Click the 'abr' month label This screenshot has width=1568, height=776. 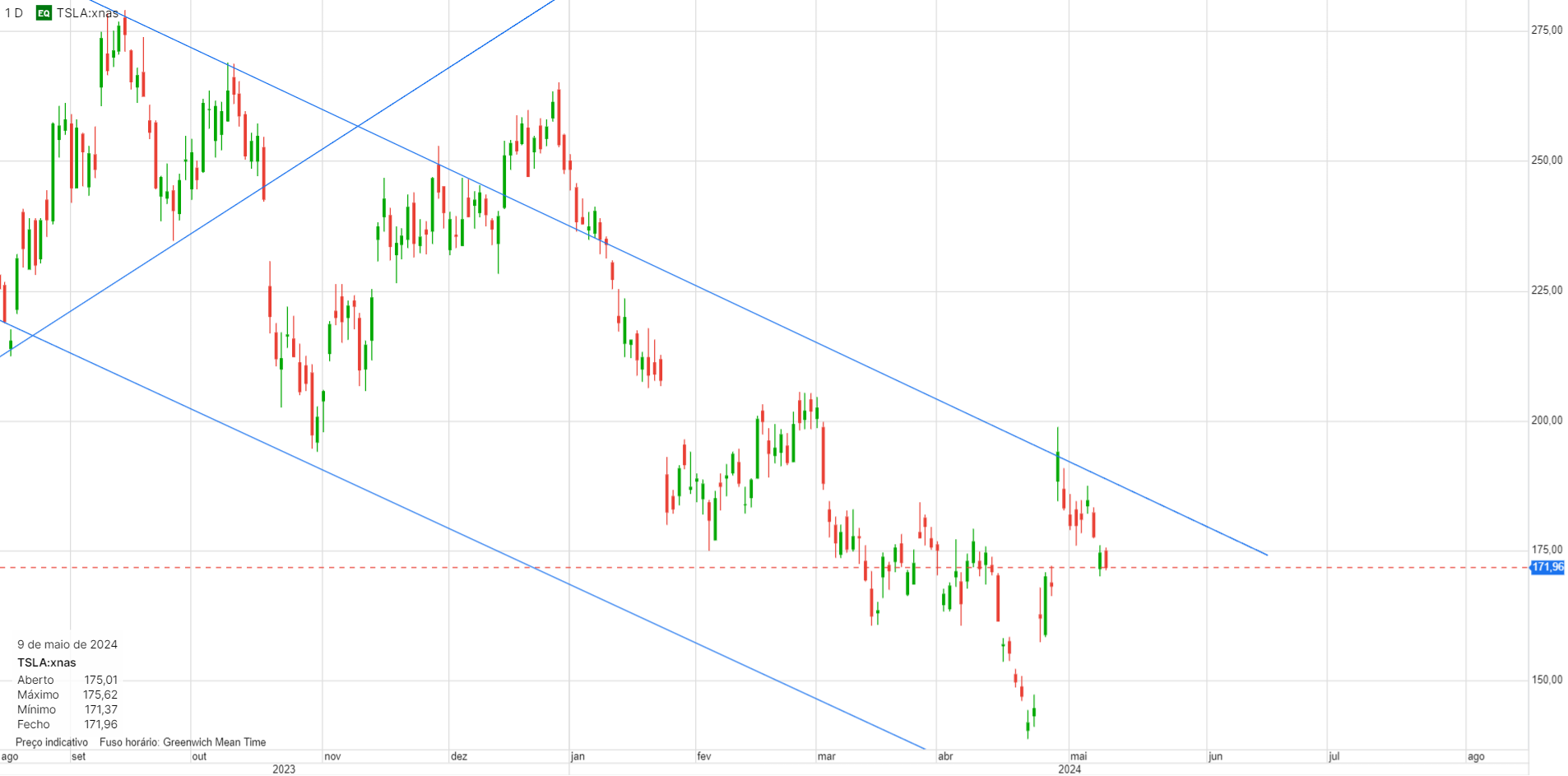point(945,756)
